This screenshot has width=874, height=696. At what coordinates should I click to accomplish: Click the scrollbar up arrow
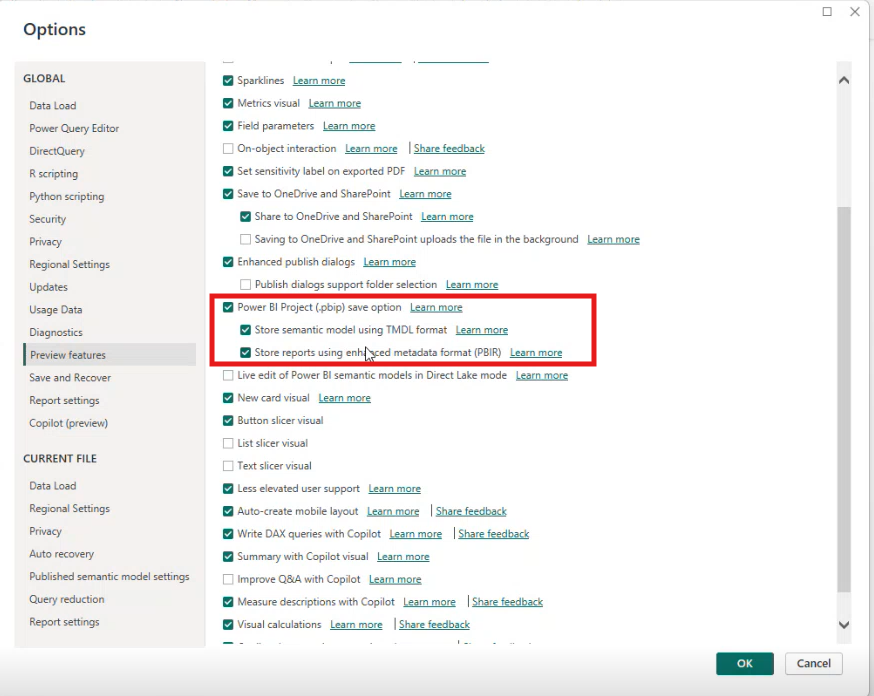[x=844, y=80]
